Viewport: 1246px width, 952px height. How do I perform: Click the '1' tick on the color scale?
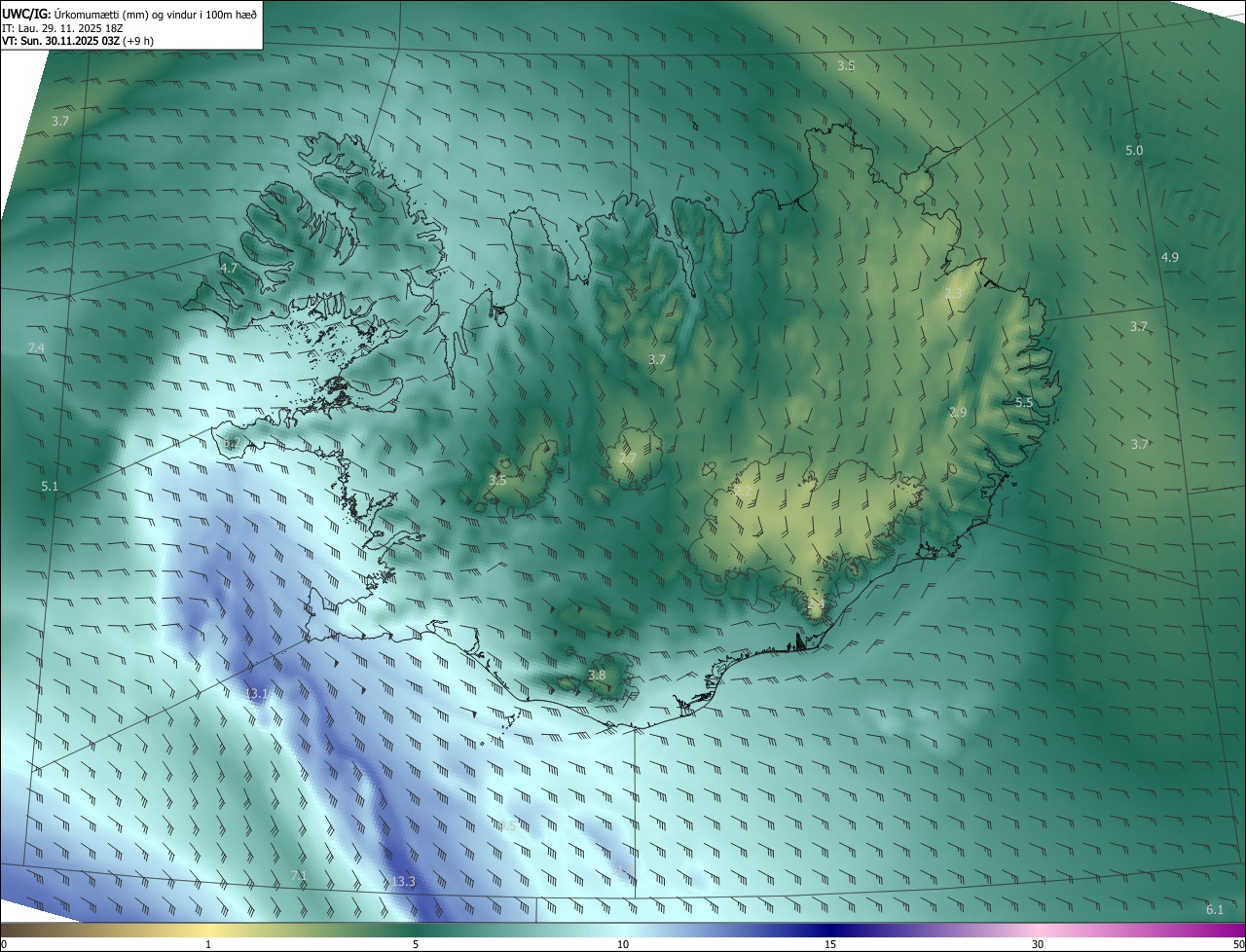(208, 945)
